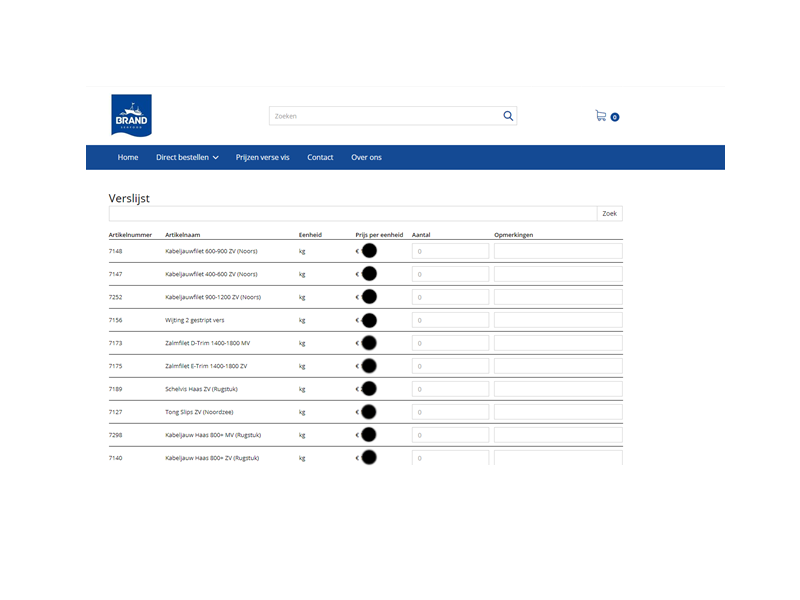Viewport: 800px width, 600px height.
Task: Focus the Verslijst filter field
Action: coord(353,213)
